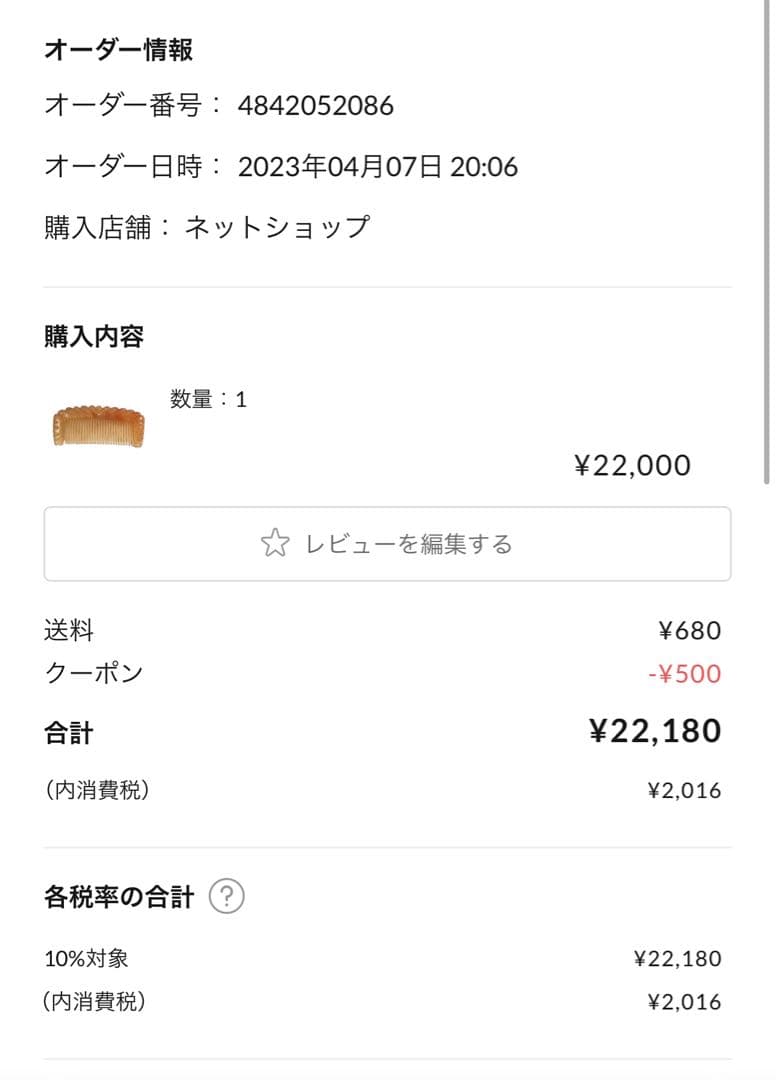
Task: Click the 送料 shipping label
Action: [69, 631]
